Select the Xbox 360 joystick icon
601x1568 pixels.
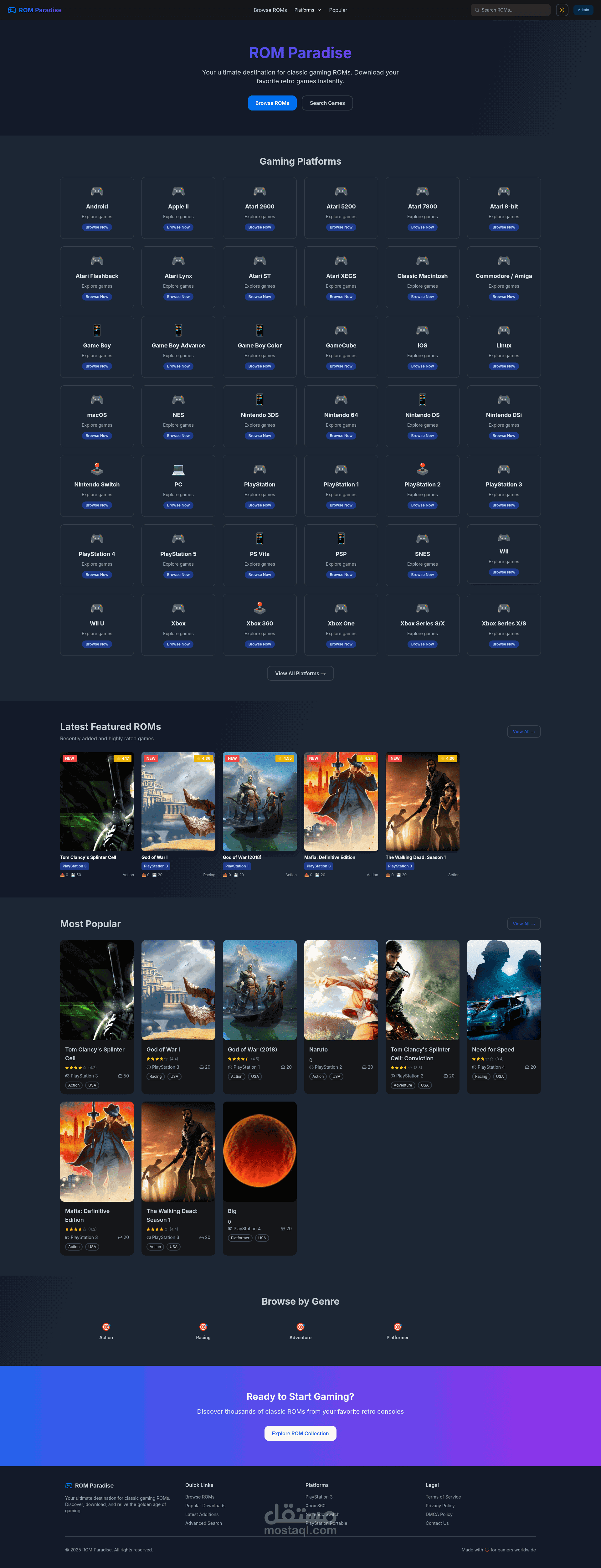(x=259, y=608)
